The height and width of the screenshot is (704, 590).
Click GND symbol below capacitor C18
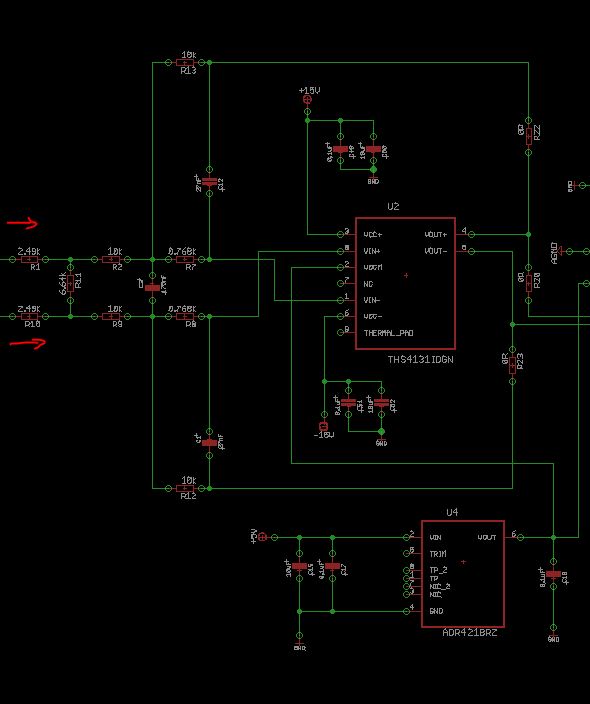(x=554, y=638)
